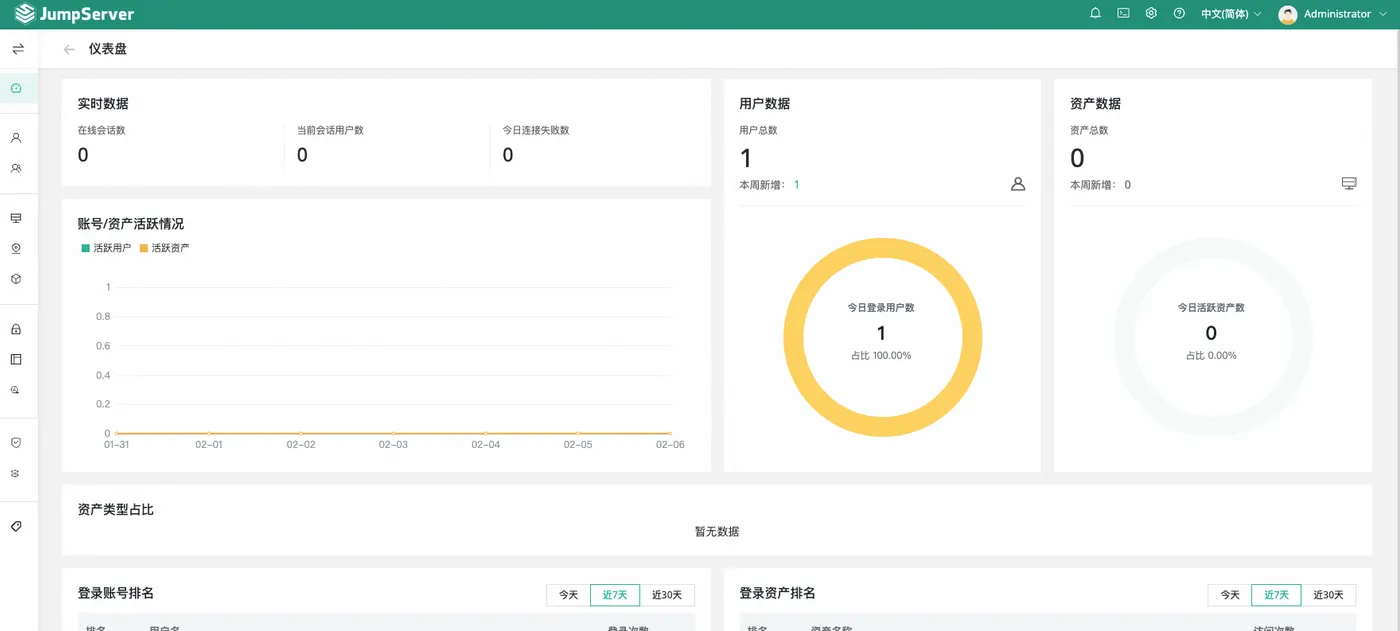The image size is (1400, 631).
Task: Open the single user icon in sidebar
Action: click(16, 138)
